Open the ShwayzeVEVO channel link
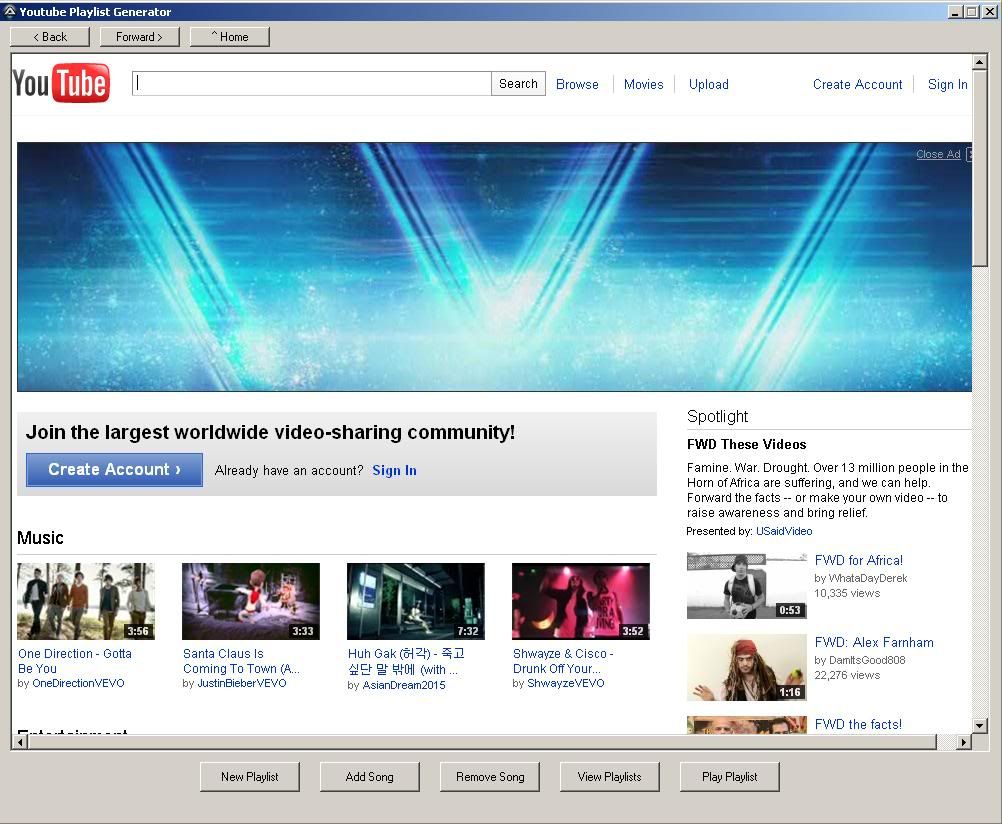This screenshot has width=1002, height=824. [x=566, y=683]
